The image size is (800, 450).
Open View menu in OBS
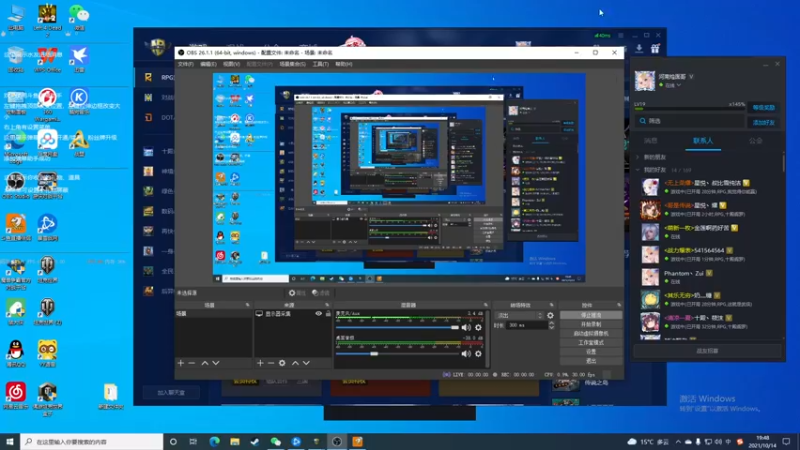point(231,64)
